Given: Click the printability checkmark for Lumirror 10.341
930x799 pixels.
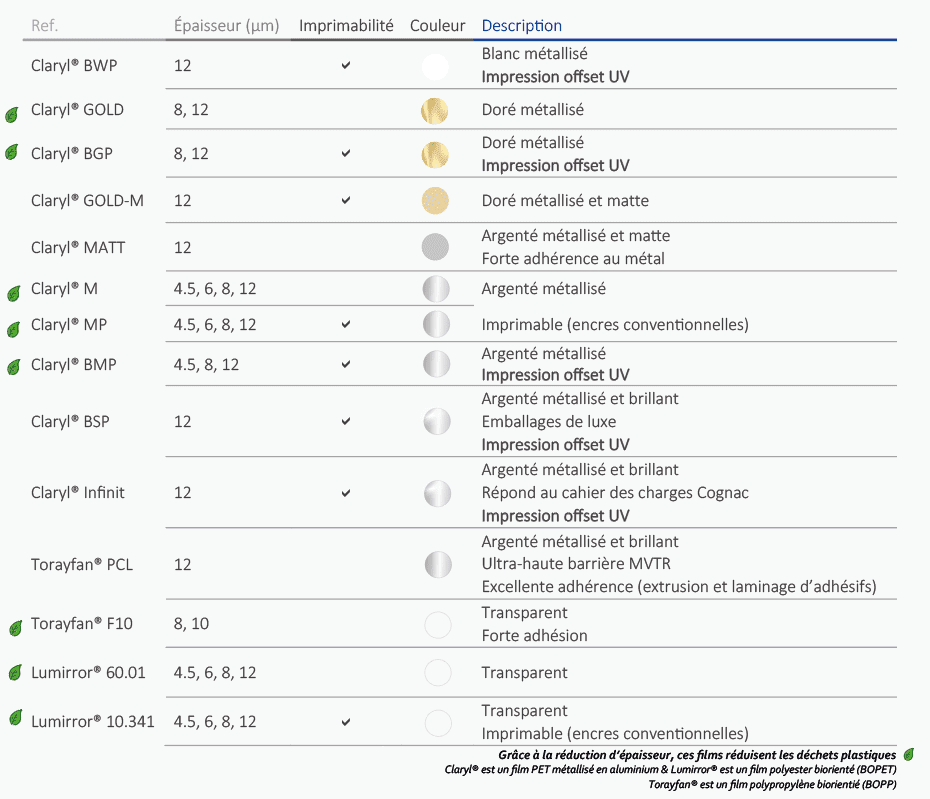Looking at the screenshot, I should [346, 722].
